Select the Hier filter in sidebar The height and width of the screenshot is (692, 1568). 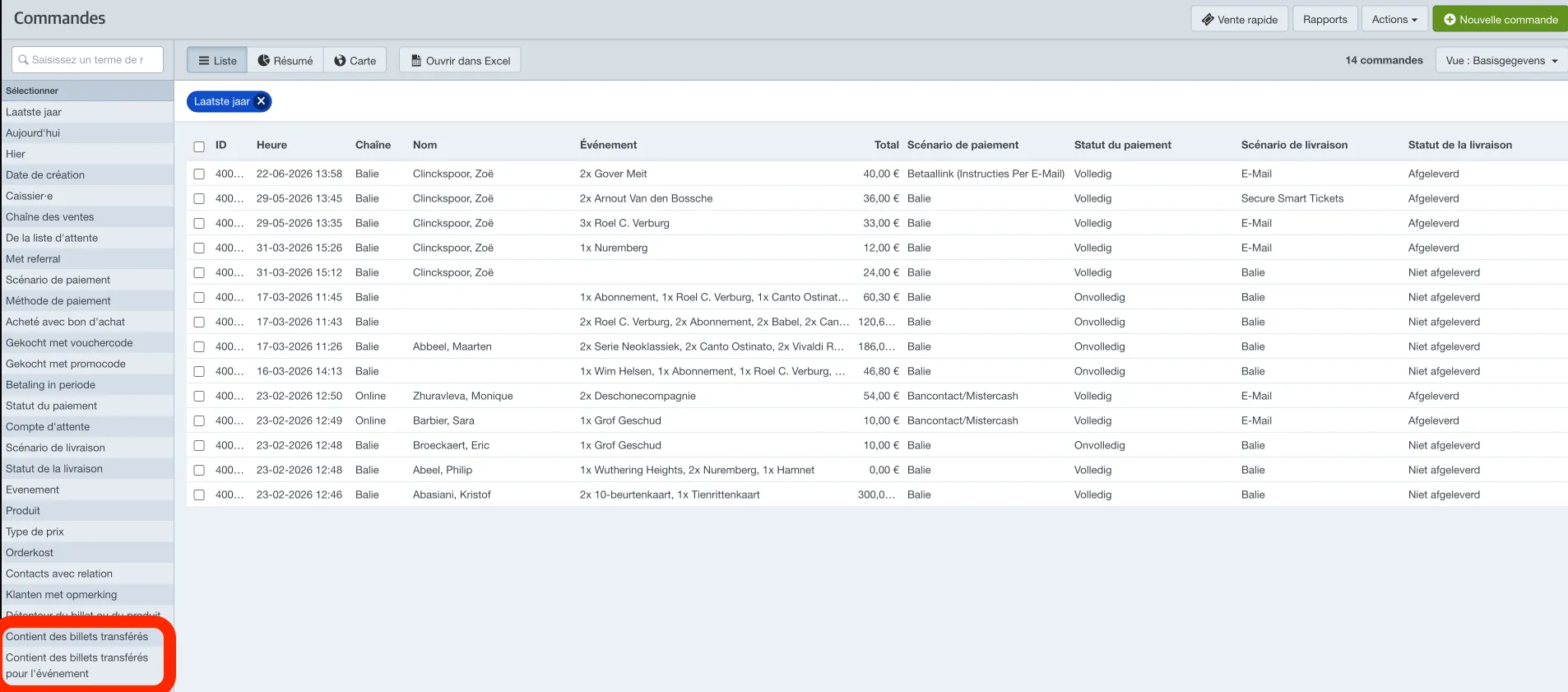86,154
